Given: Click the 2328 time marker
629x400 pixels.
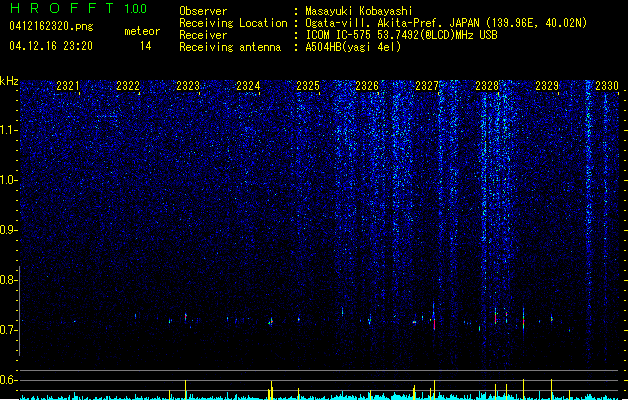Looking at the screenshot, I should 487,86.
